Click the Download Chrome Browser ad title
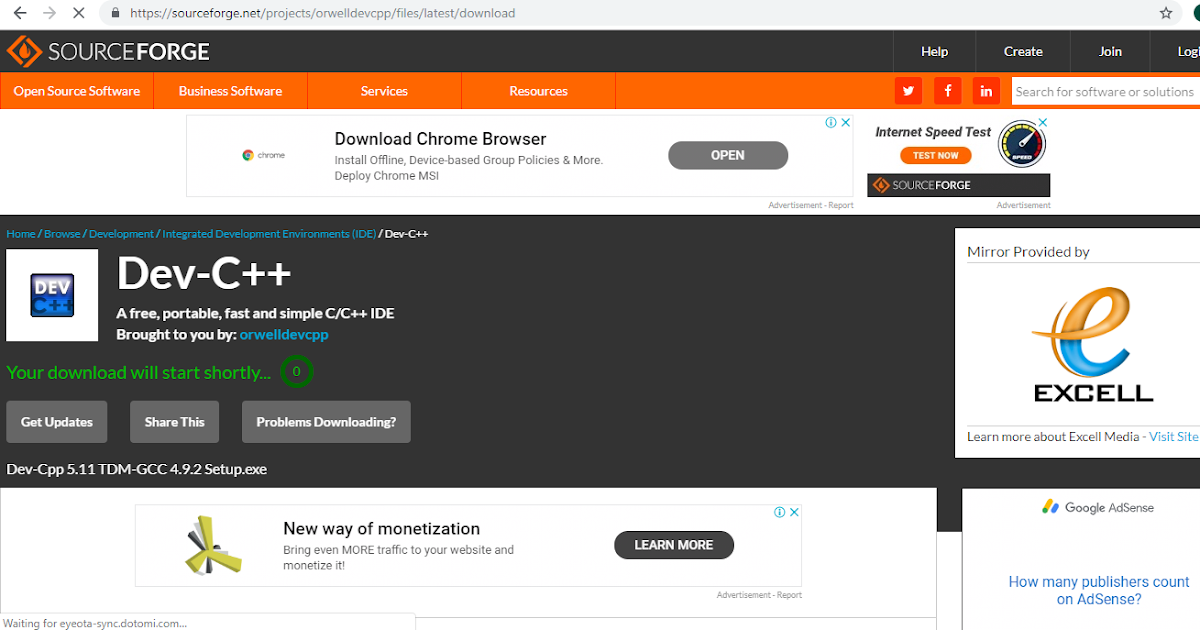 pyautogui.click(x=440, y=139)
